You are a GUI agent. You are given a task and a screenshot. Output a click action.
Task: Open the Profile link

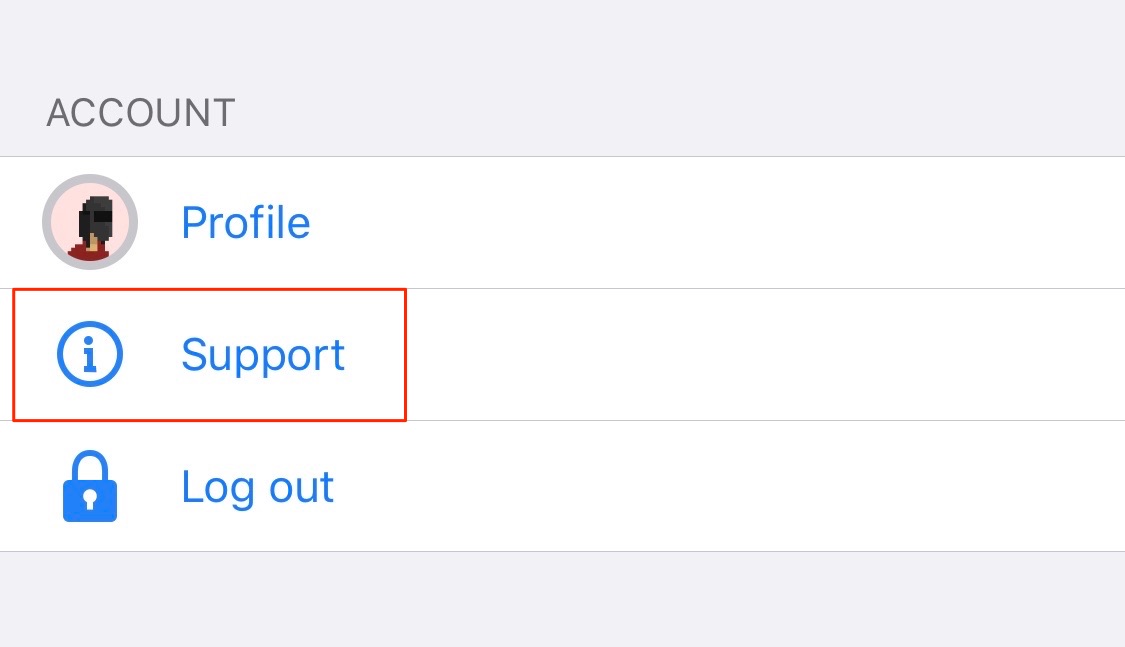[x=245, y=222]
